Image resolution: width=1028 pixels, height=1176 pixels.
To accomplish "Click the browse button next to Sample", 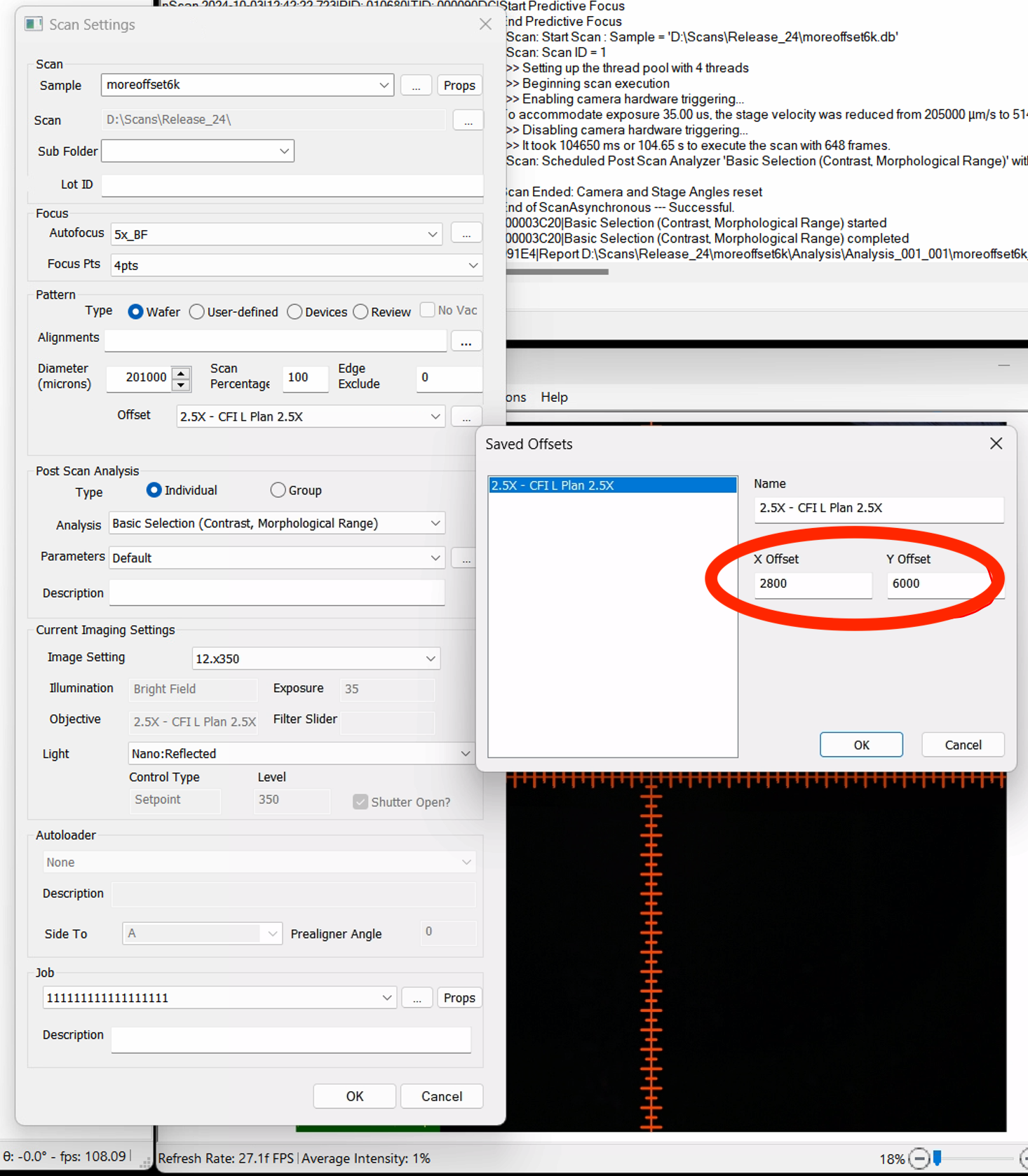I will pos(416,86).
